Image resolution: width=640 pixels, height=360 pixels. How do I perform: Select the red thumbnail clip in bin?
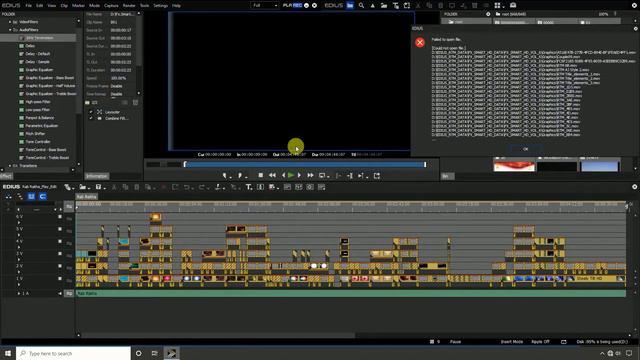click(514, 166)
